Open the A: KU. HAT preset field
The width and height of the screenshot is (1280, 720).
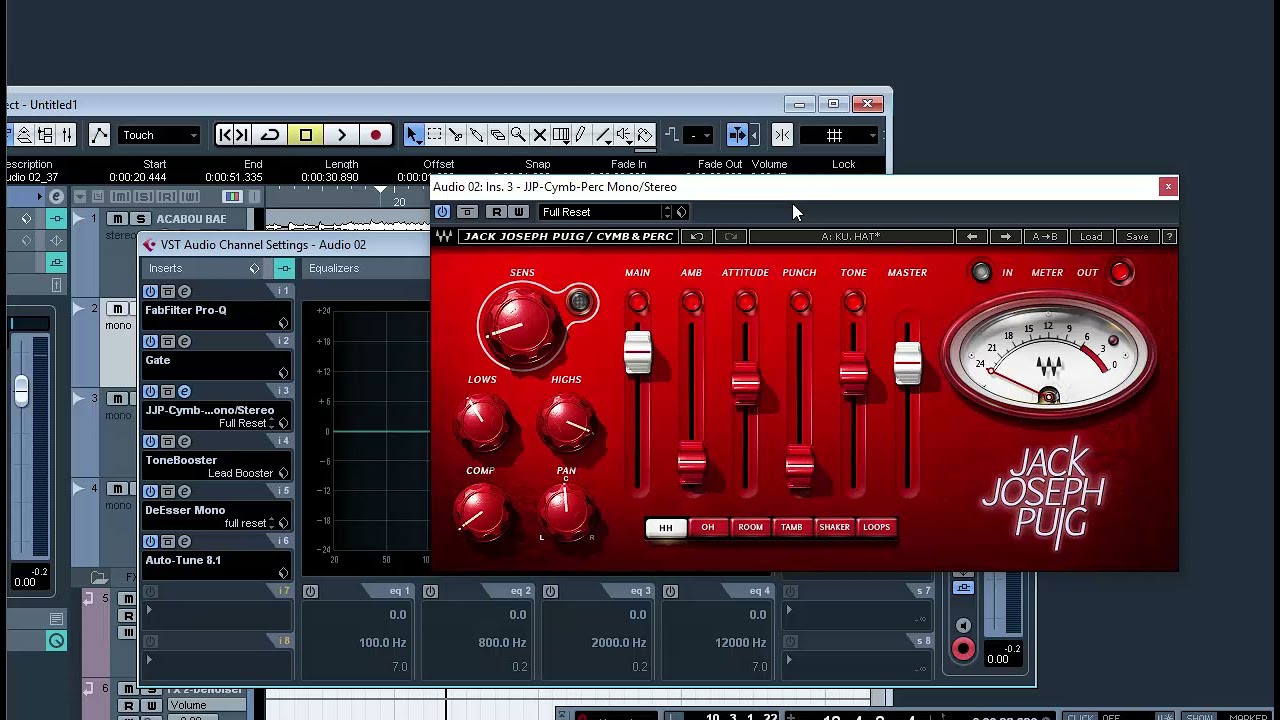[850, 237]
